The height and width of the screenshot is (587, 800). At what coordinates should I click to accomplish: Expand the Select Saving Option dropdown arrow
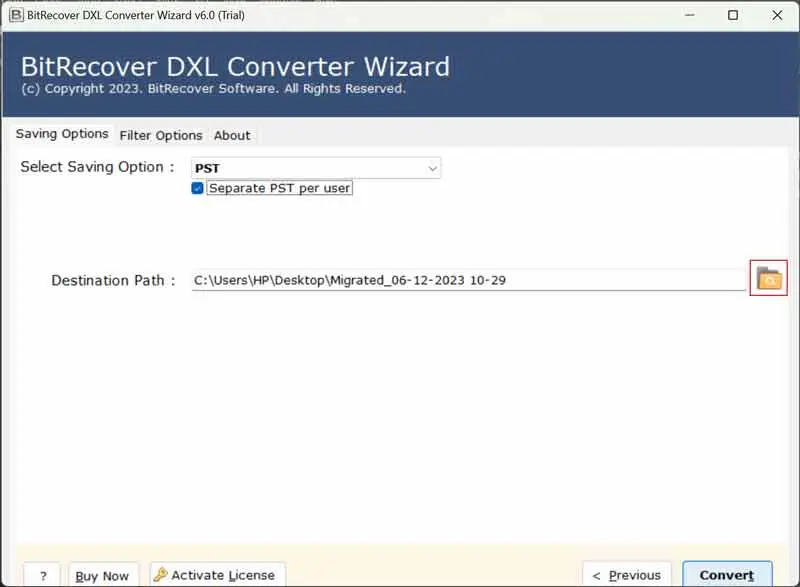[x=432, y=169]
